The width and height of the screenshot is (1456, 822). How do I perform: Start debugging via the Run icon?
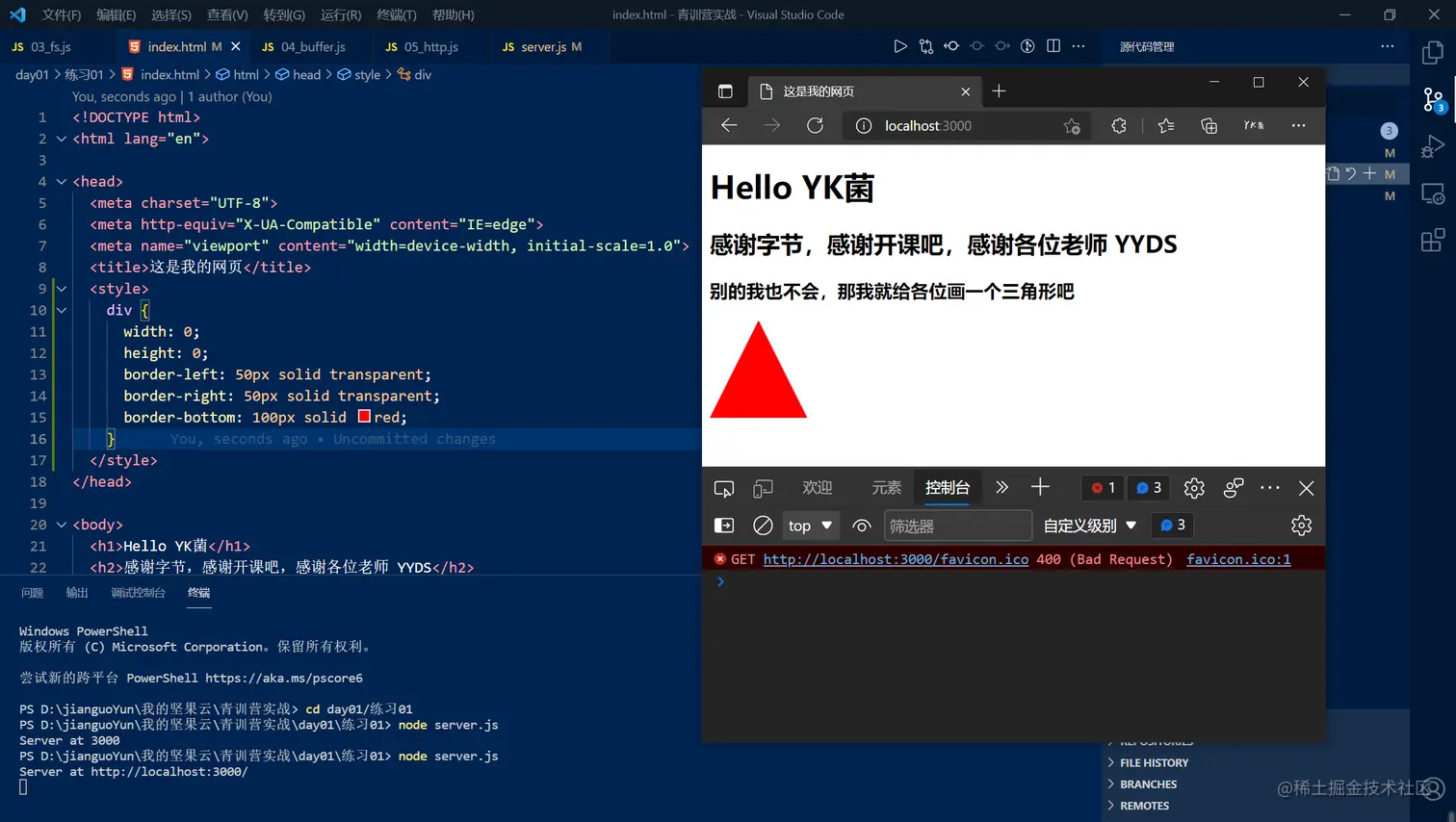point(900,45)
